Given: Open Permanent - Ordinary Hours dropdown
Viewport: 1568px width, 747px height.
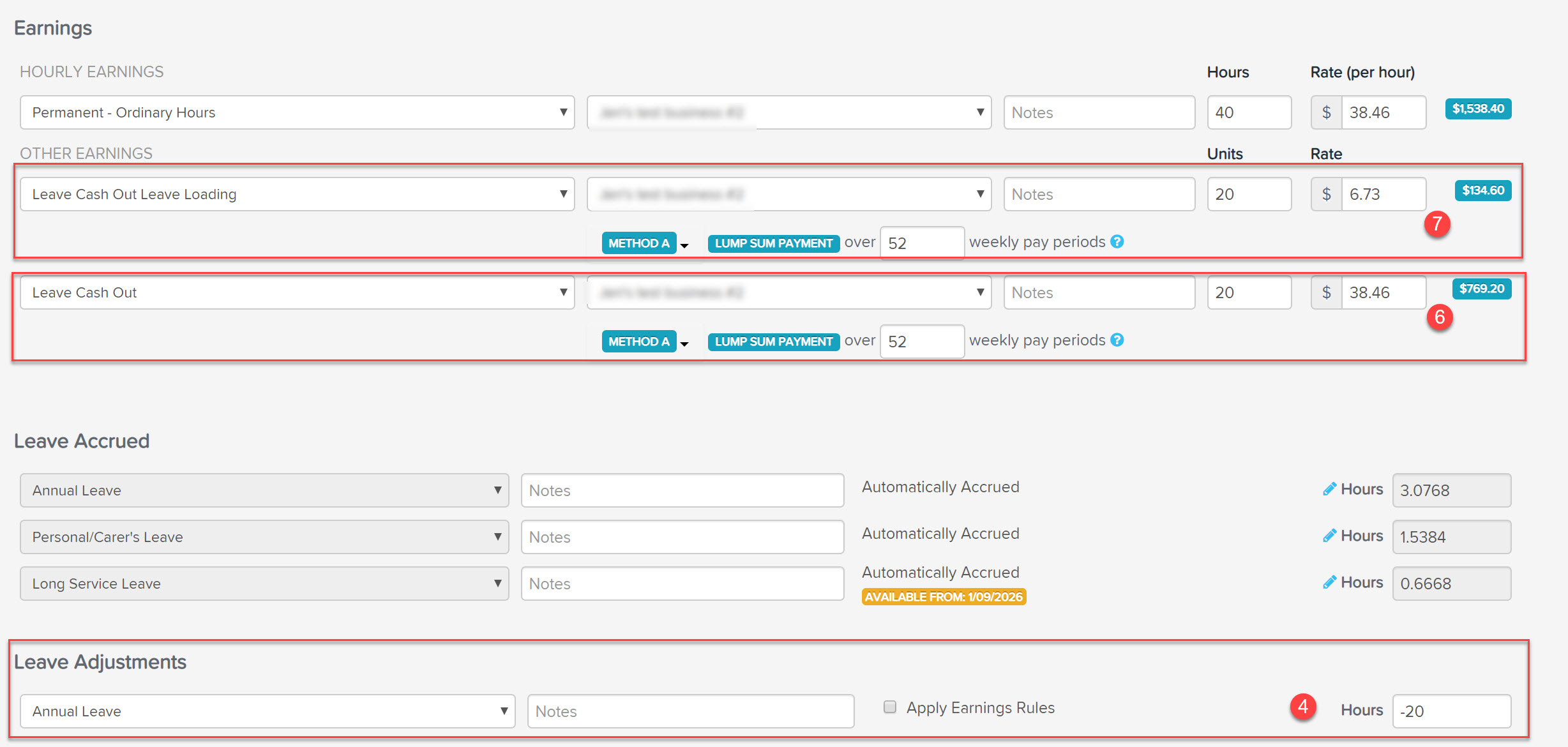Looking at the screenshot, I should point(297,112).
